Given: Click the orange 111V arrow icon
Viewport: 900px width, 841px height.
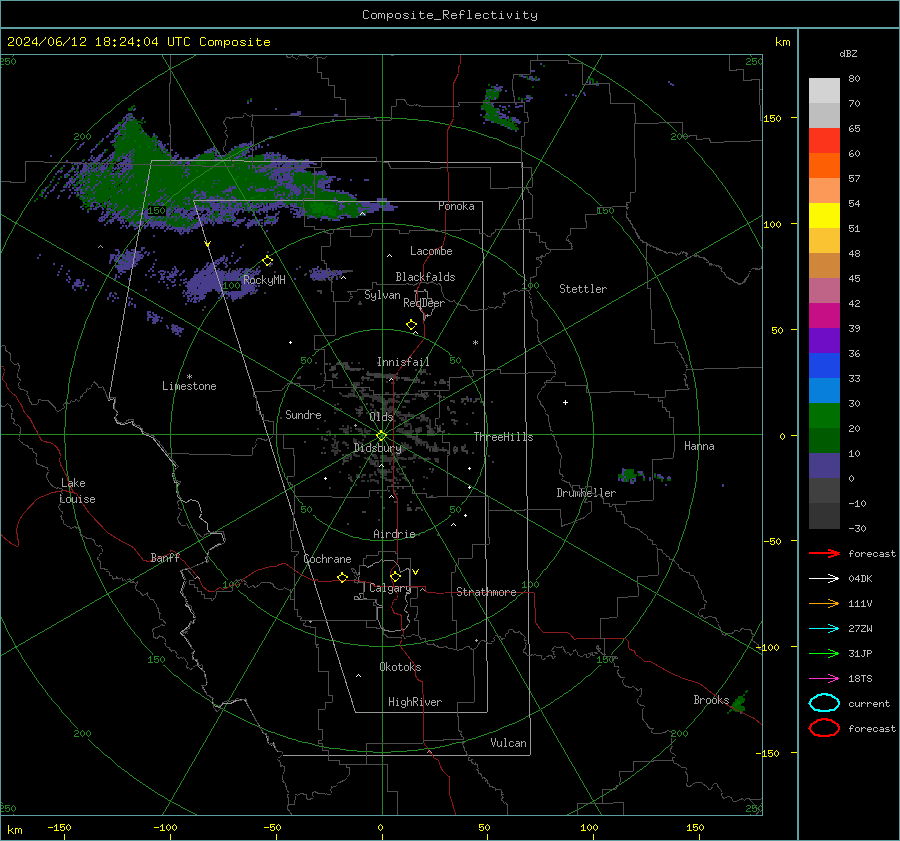Looking at the screenshot, I should [x=824, y=603].
